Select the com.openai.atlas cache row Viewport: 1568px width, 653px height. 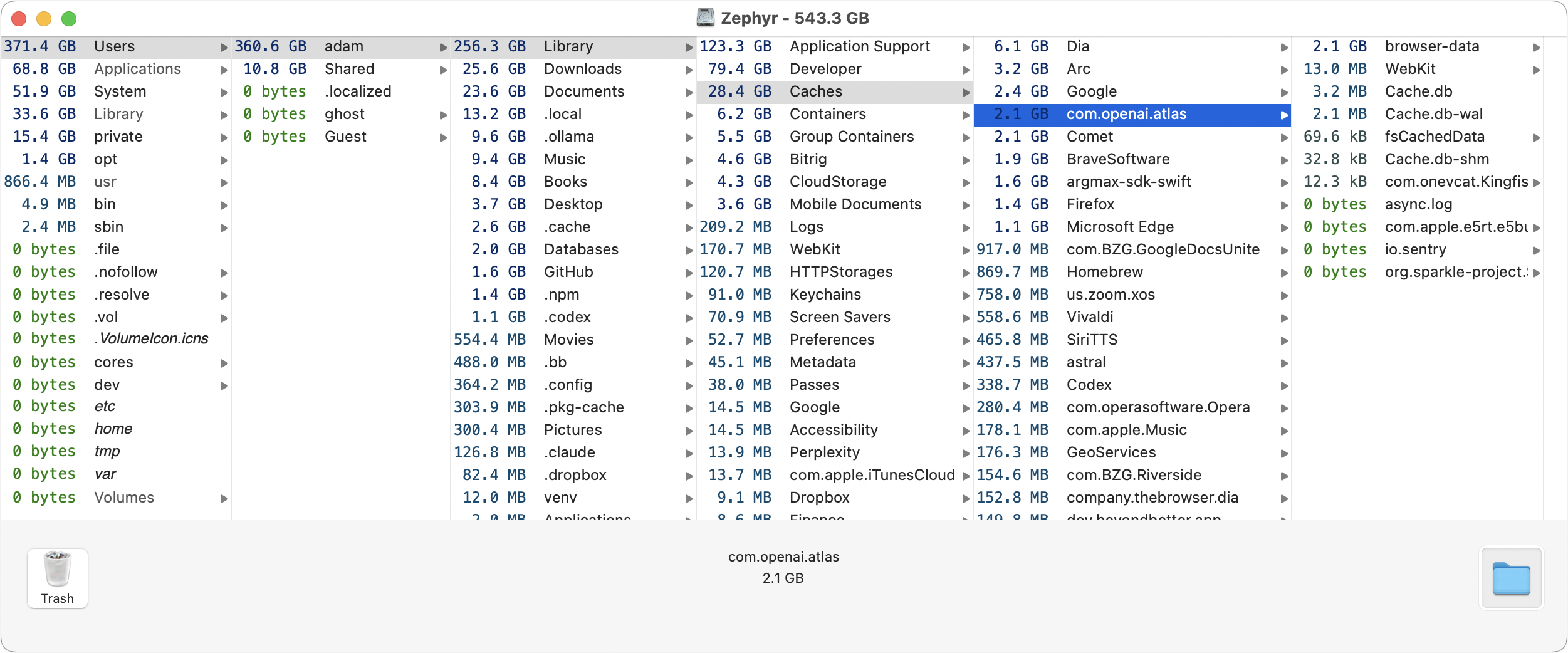(1132, 114)
